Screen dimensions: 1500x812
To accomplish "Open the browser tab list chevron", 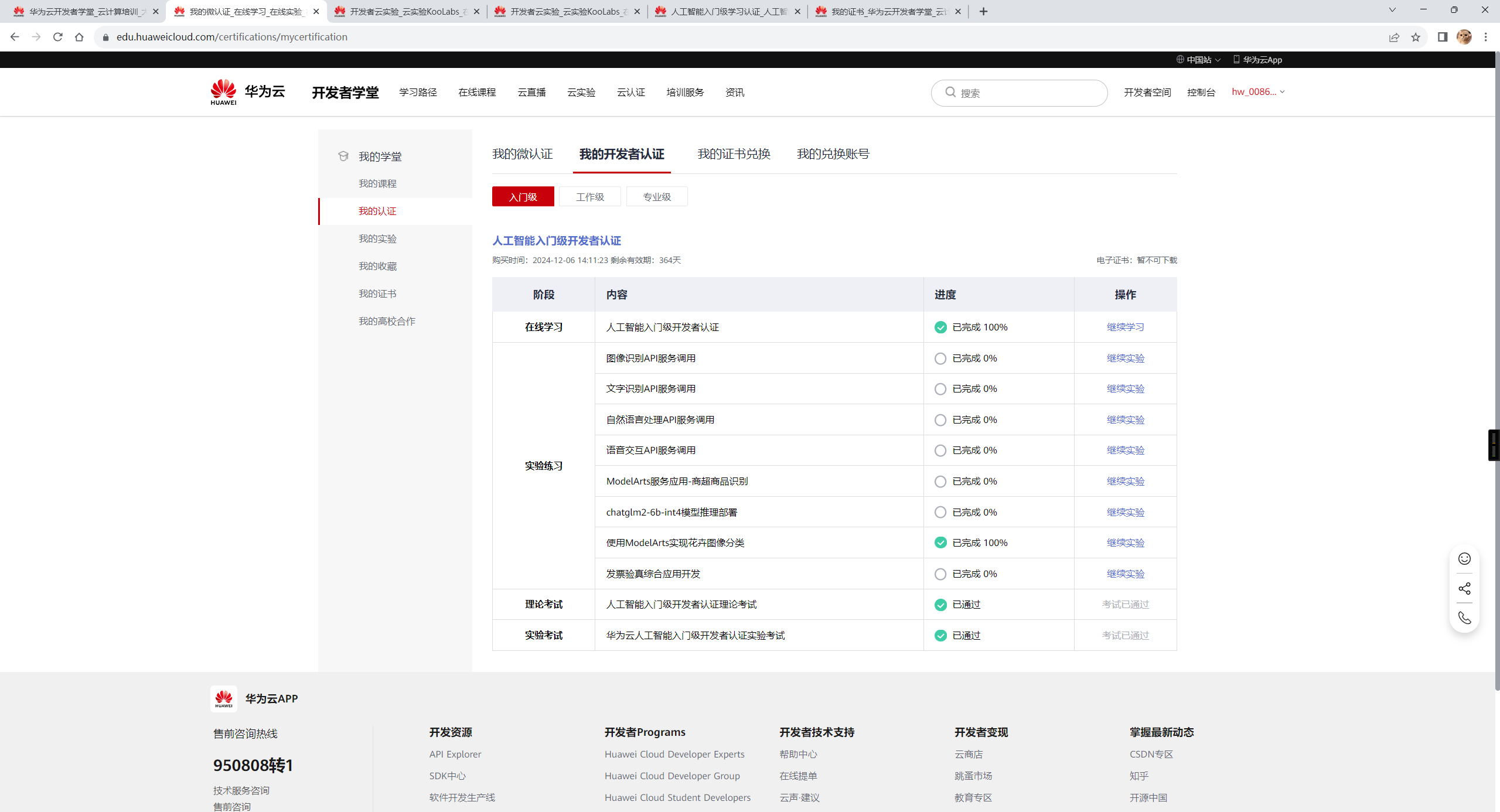I will click(1392, 10).
